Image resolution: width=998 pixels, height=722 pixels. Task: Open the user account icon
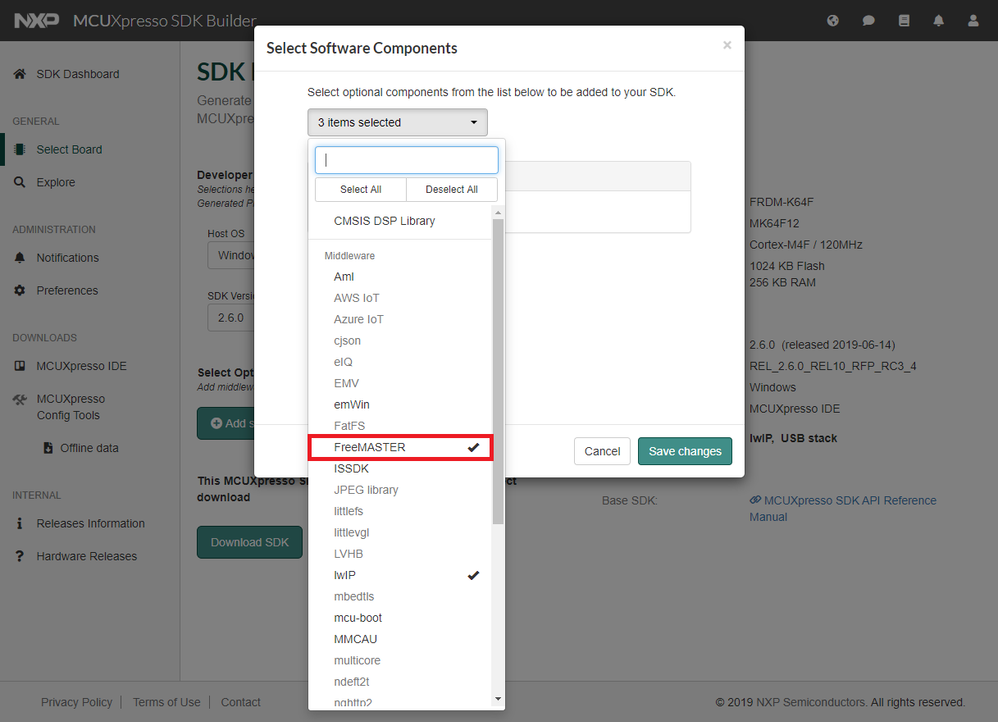[973, 20]
